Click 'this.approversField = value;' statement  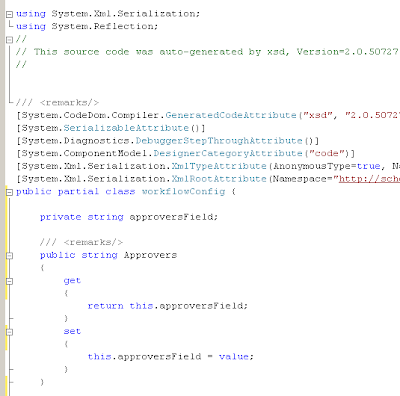pyautogui.click(x=171, y=357)
